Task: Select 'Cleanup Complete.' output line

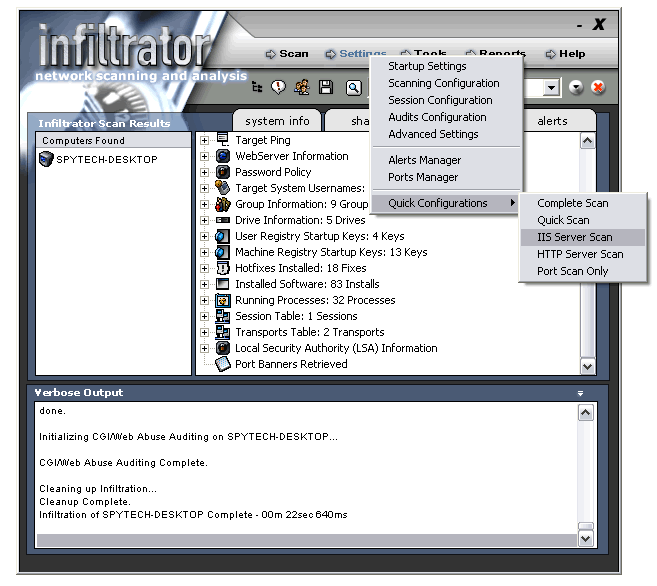Action: [x=85, y=502]
